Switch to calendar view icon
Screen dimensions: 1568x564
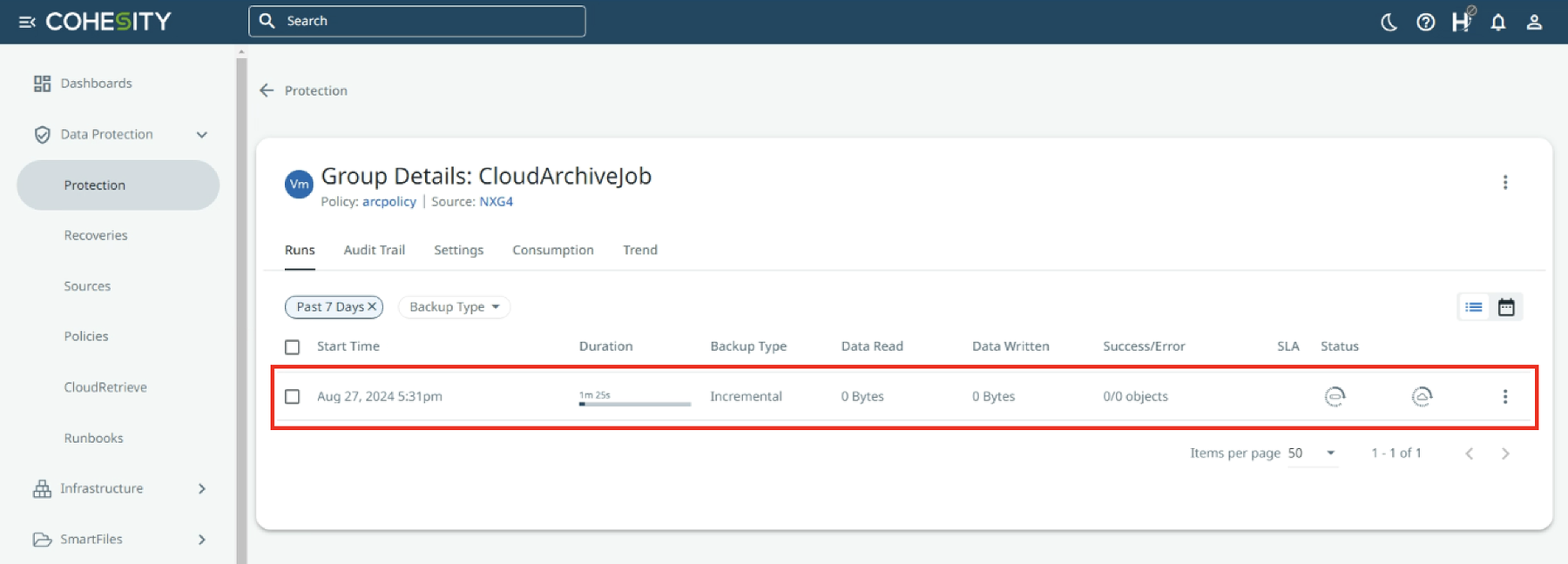point(1506,307)
